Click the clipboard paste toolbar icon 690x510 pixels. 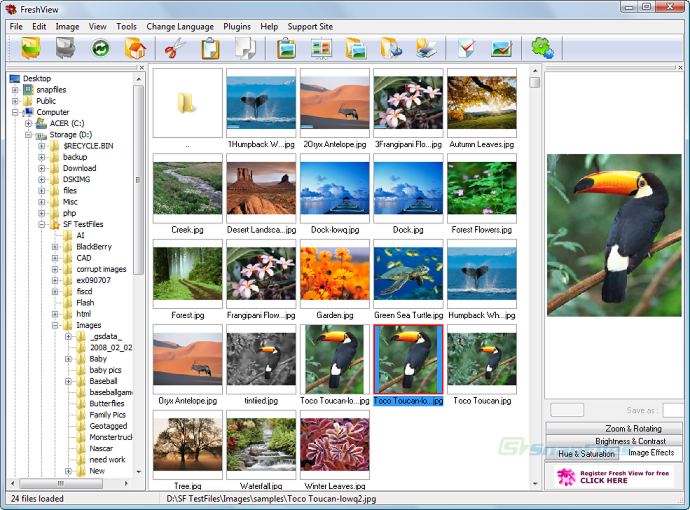point(210,48)
